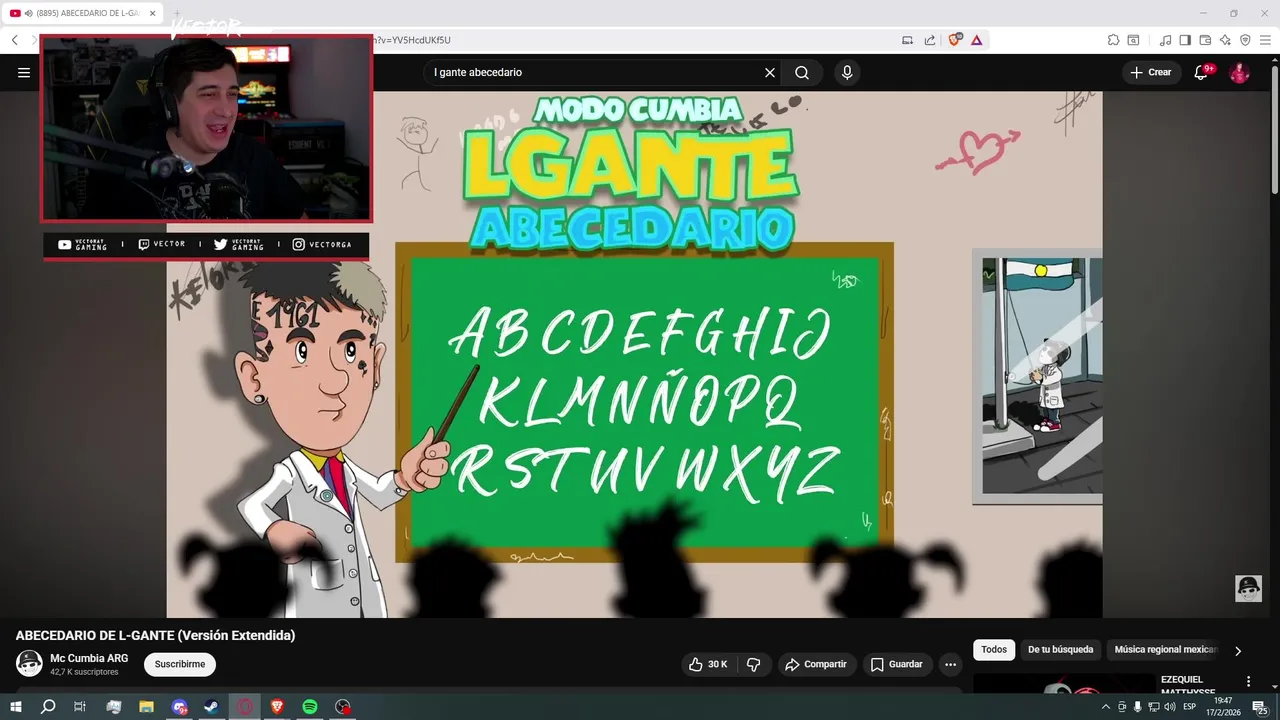Click the channel watermark in the video corner
This screenshot has height=720, width=1280.
click(x=1248, y=588)
